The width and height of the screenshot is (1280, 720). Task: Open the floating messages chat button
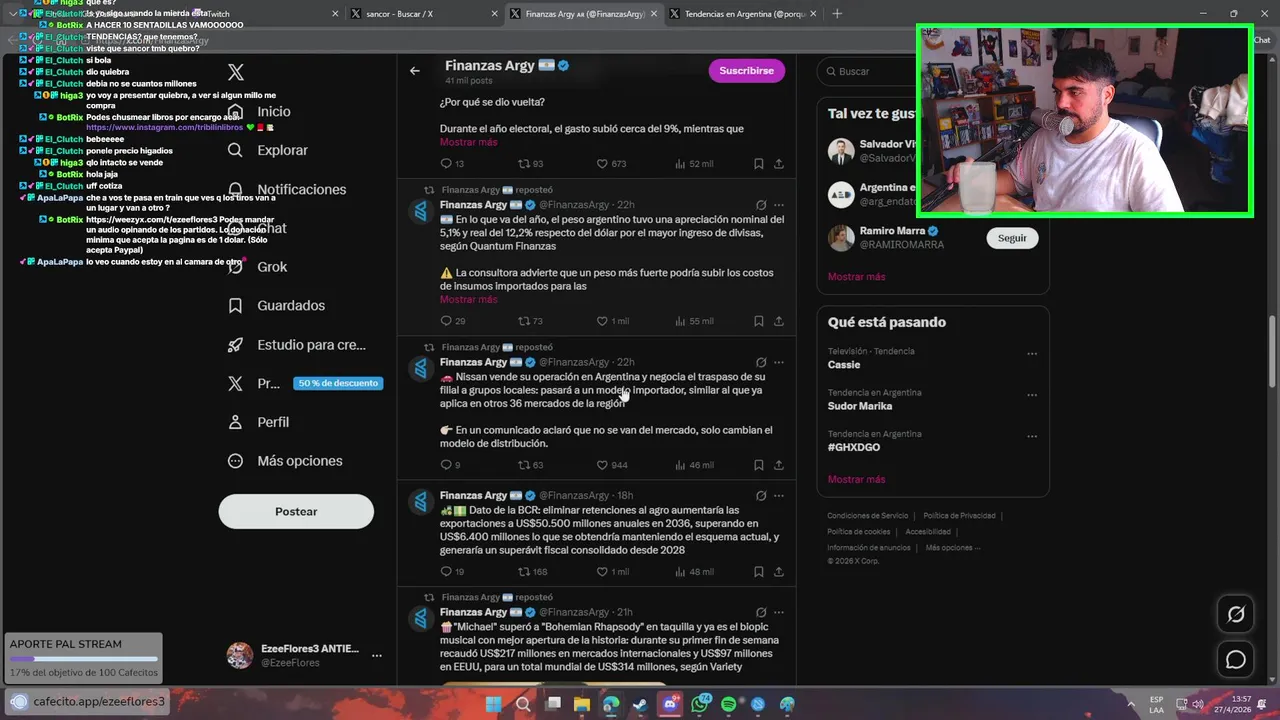click(x=1236, y=660)
